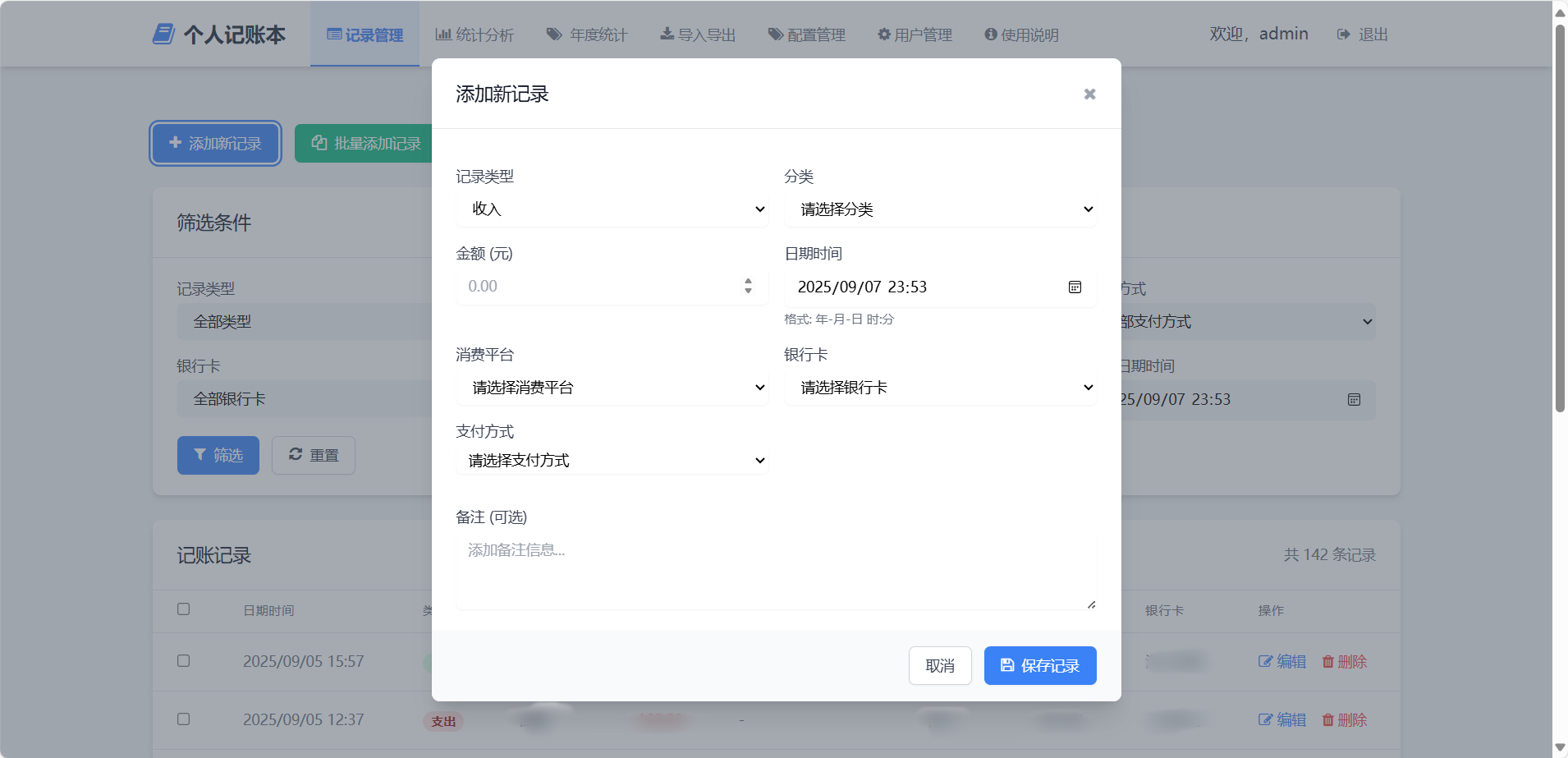Open the 请选择分类 category dropdown
This screenshot has width=1568, height=758.
point(940,209)
